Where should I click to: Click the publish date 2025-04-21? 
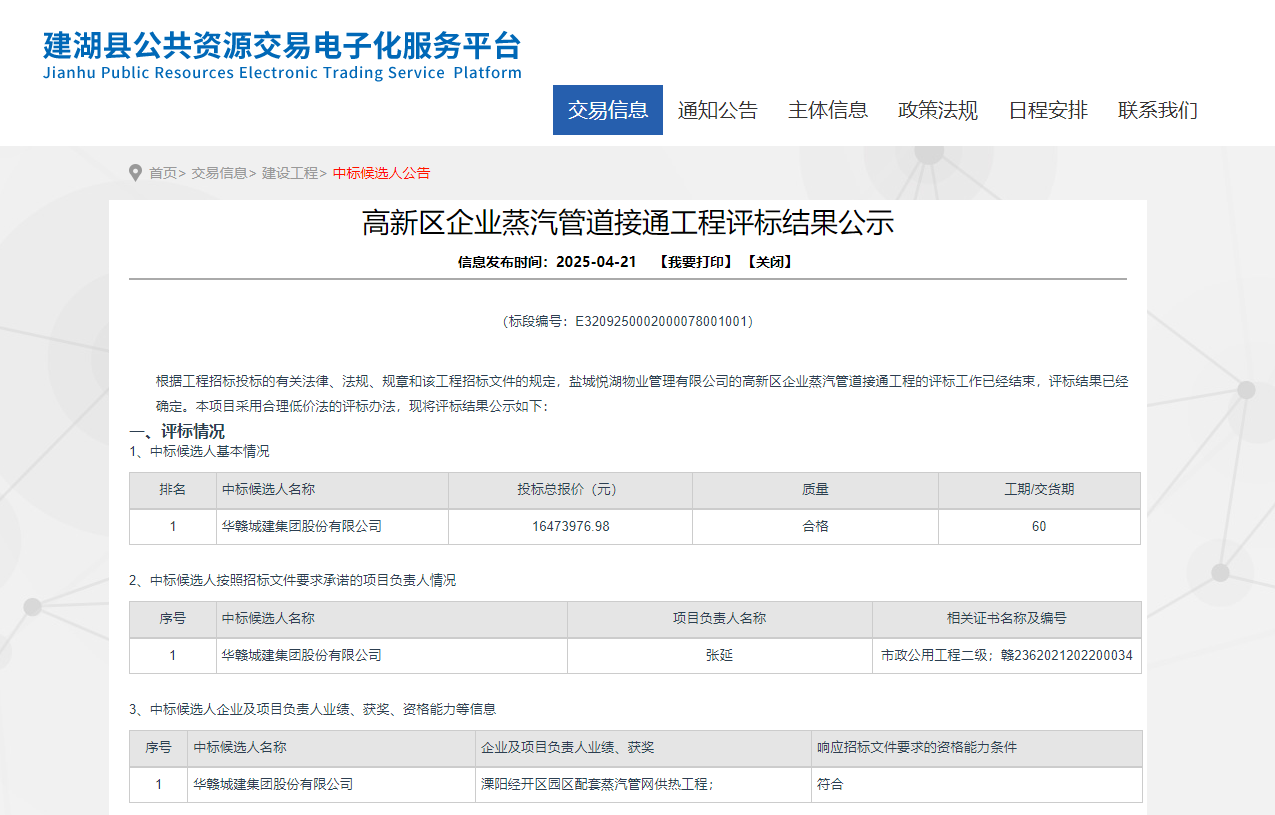point(596,262)
